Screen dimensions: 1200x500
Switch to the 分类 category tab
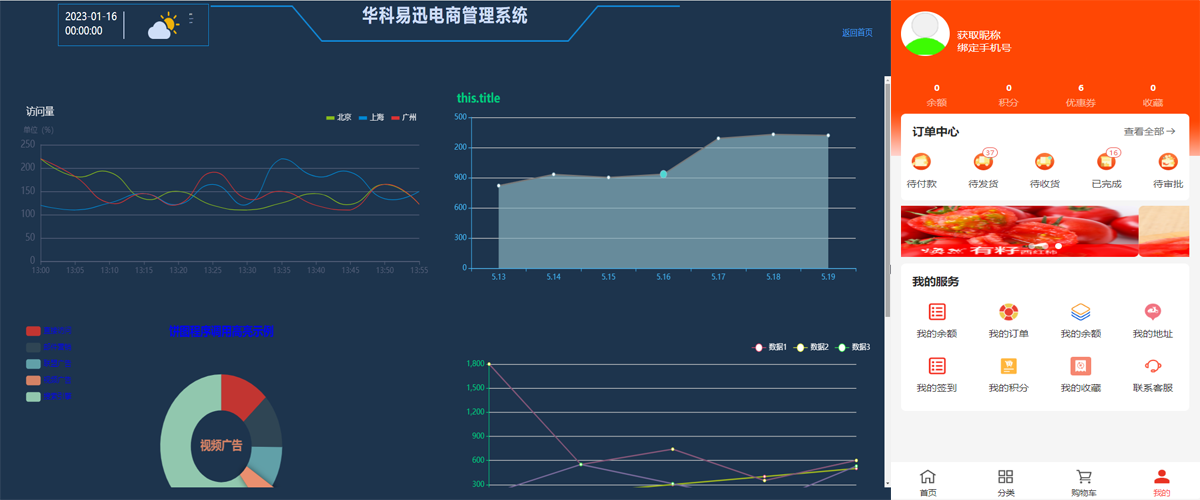(1005, 482)
